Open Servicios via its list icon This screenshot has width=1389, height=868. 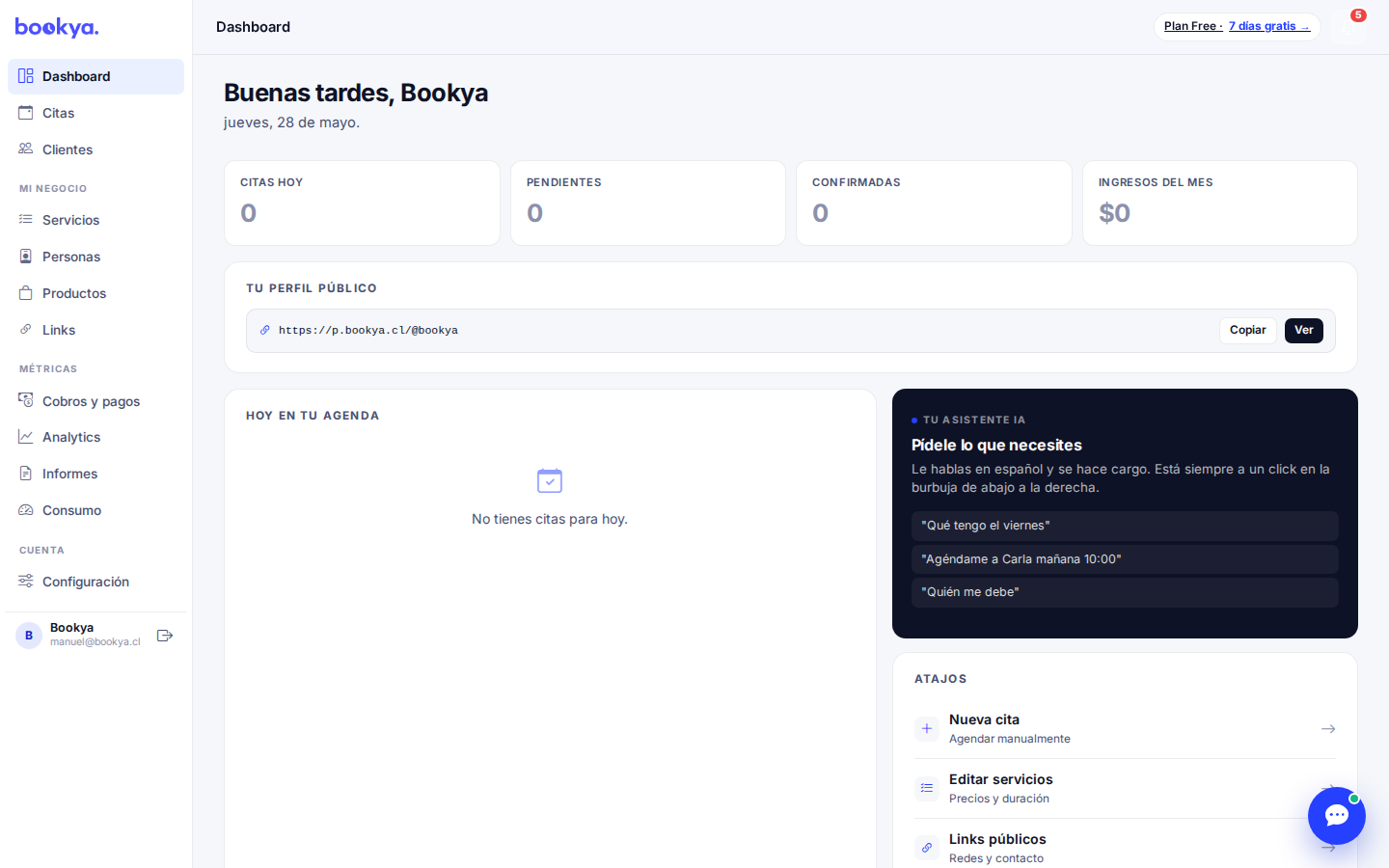pyautogui.click(x=26, y=220)
